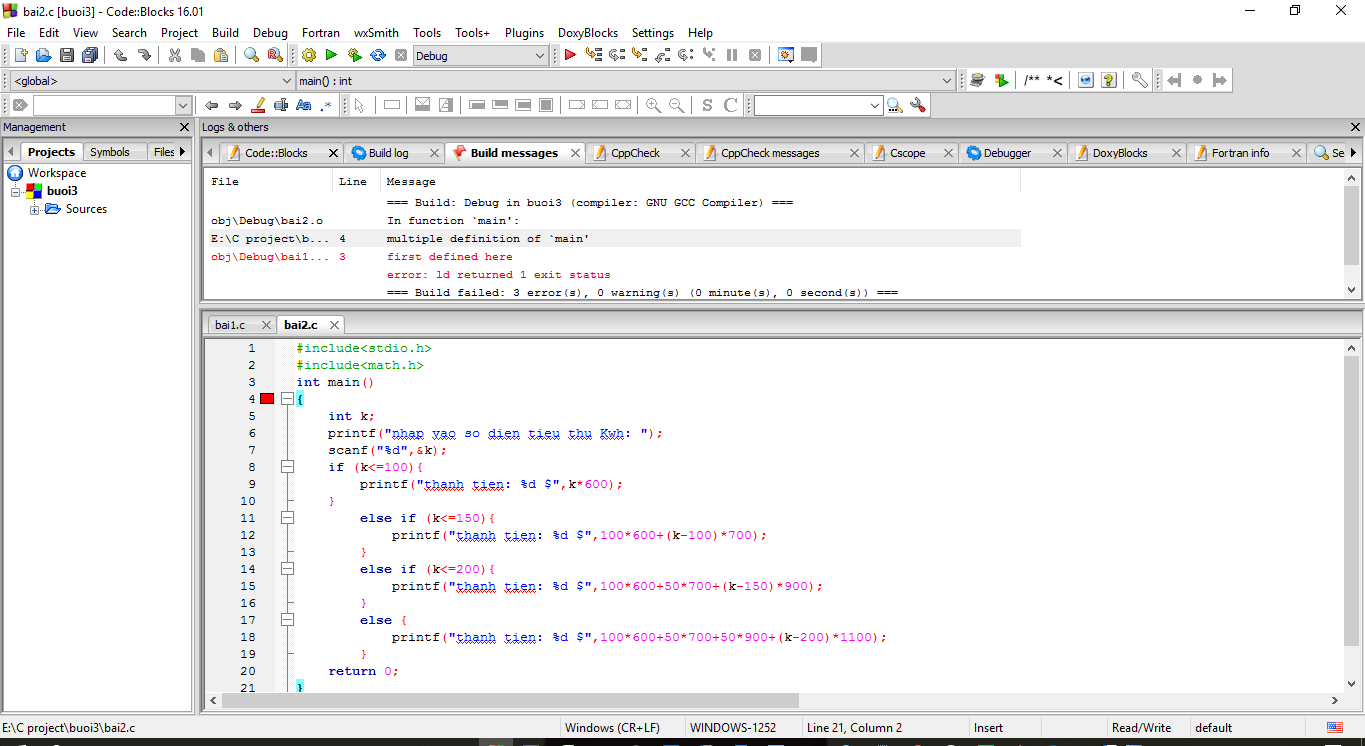Click the Build and run icon
The image size is (1365, 746).
tap(354, 56)
